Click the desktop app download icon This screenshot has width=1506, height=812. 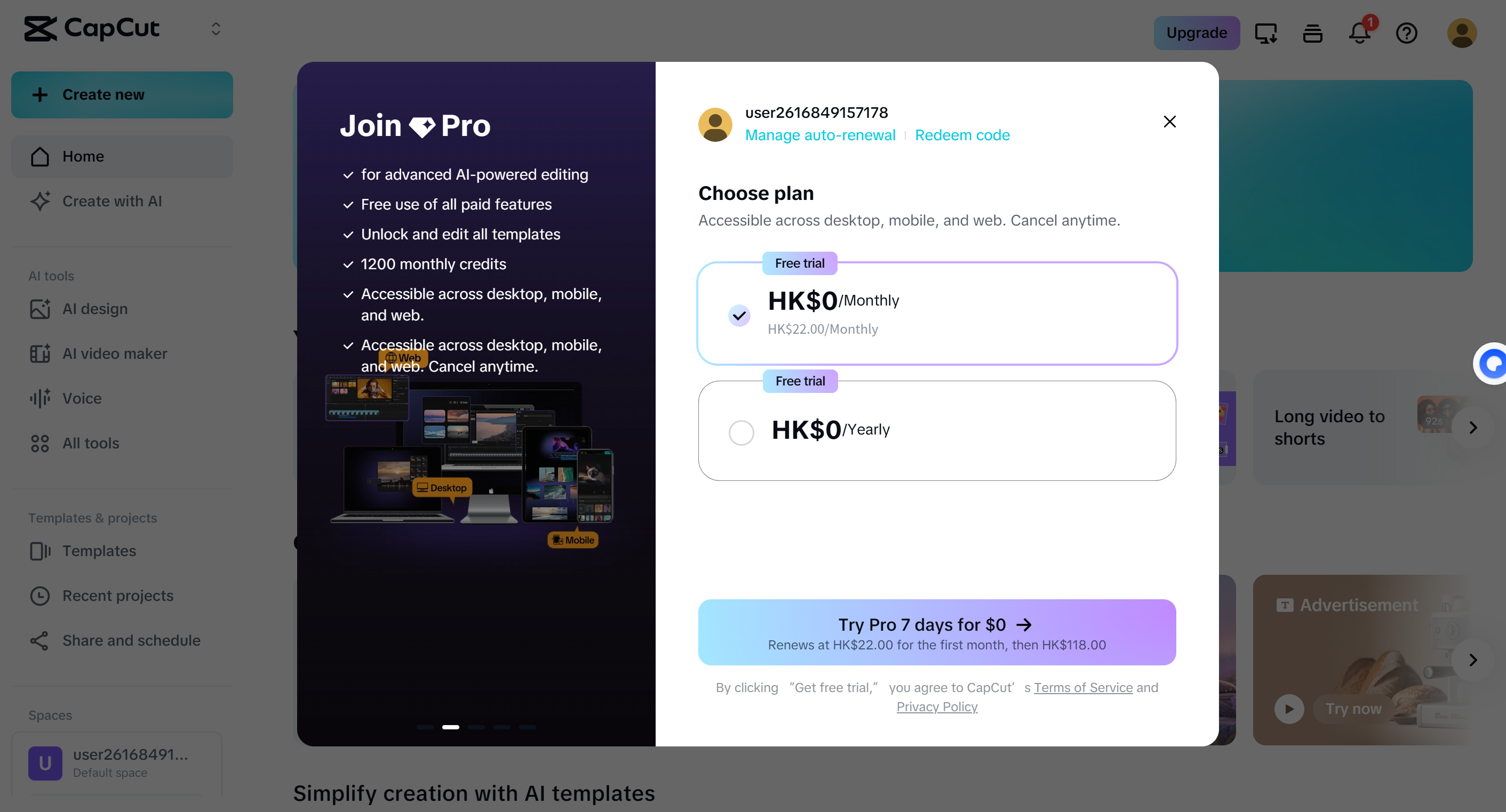click(x=1266, y=33)
